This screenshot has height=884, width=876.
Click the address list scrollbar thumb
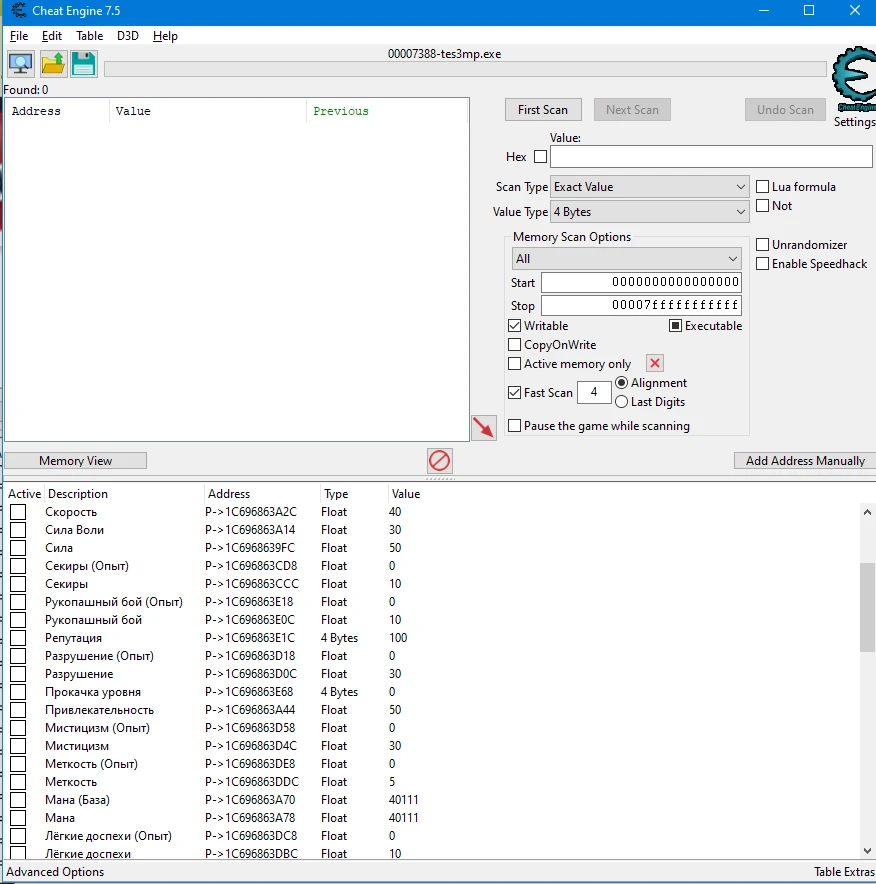tap(867, 607)
